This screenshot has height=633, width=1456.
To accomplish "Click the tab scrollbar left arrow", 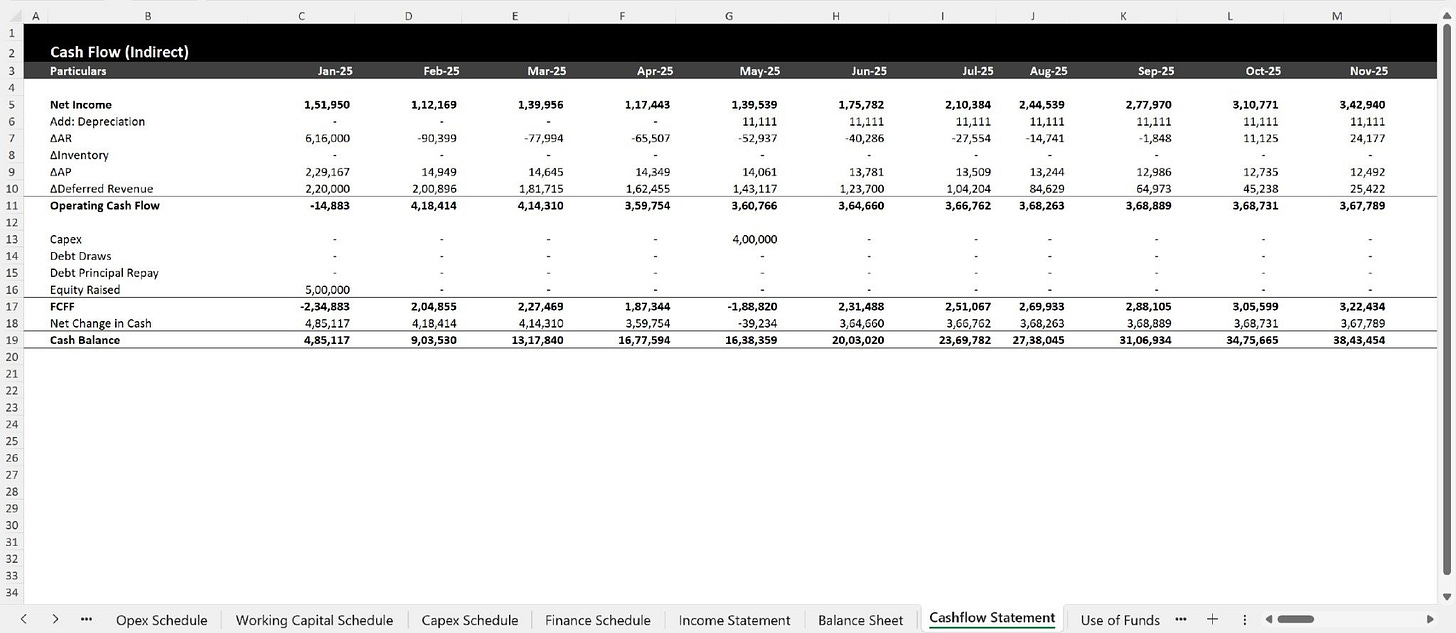I will tap(1271, 620).
